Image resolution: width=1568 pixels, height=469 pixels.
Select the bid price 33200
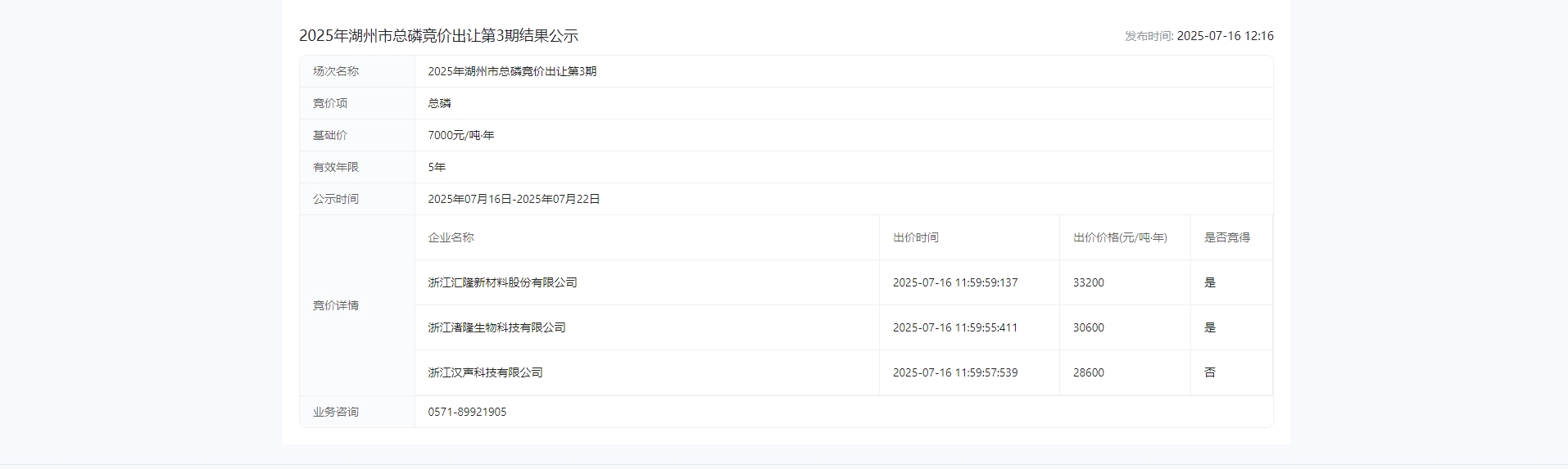click(x=1089, y=282)
